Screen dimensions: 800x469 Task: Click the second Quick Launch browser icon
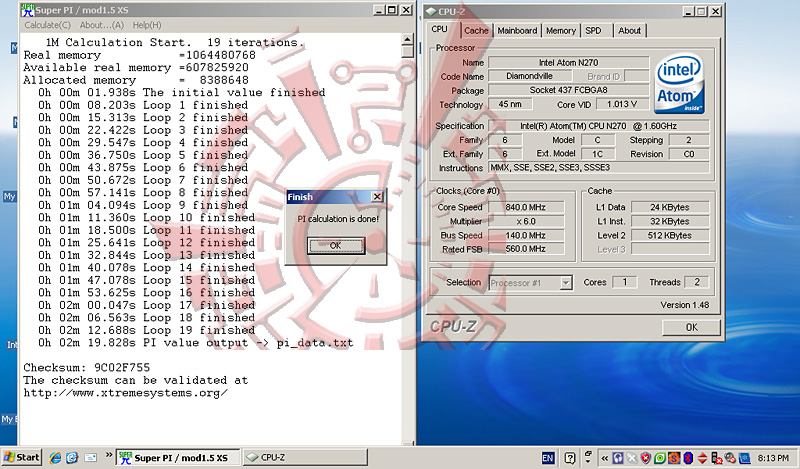pyautogui.click(x=72, y=458)
